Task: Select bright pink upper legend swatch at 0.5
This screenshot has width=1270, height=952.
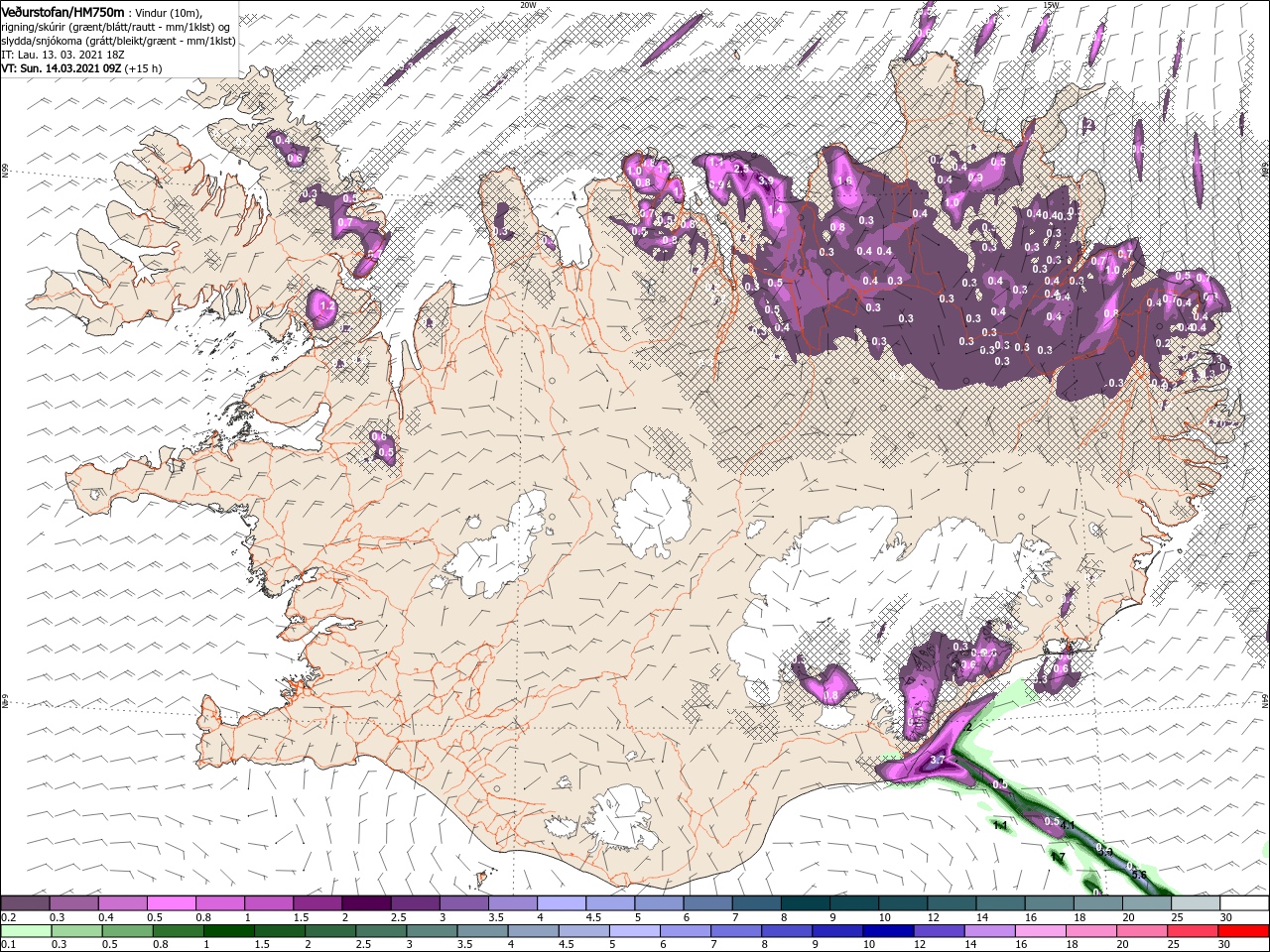Action: tap(171, 903)
